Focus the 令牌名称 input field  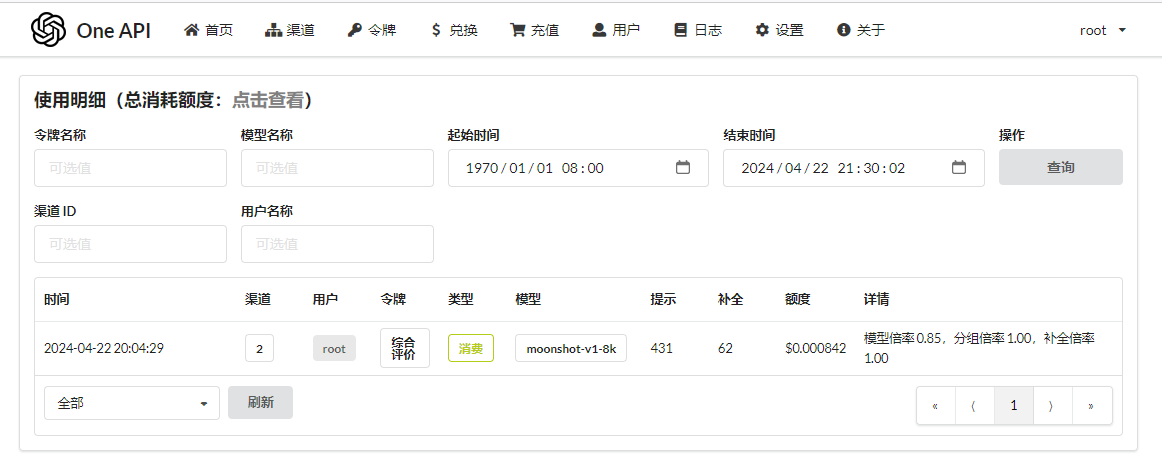point(130,168)
